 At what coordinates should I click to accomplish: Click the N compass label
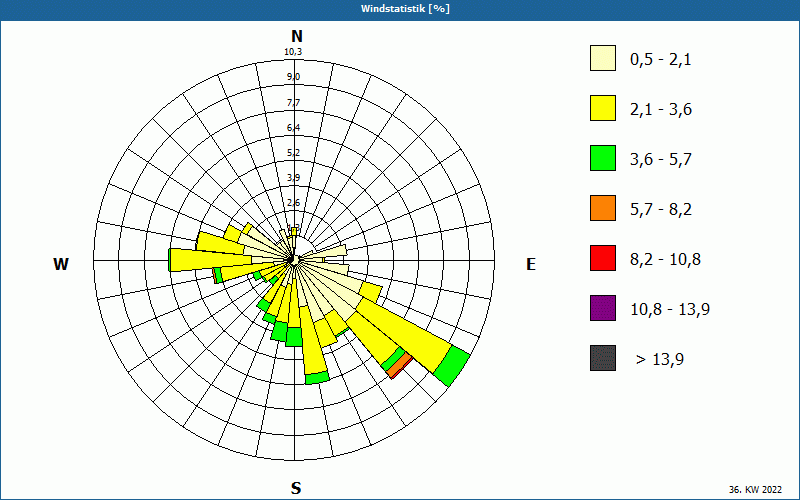[x=296, y=36]
